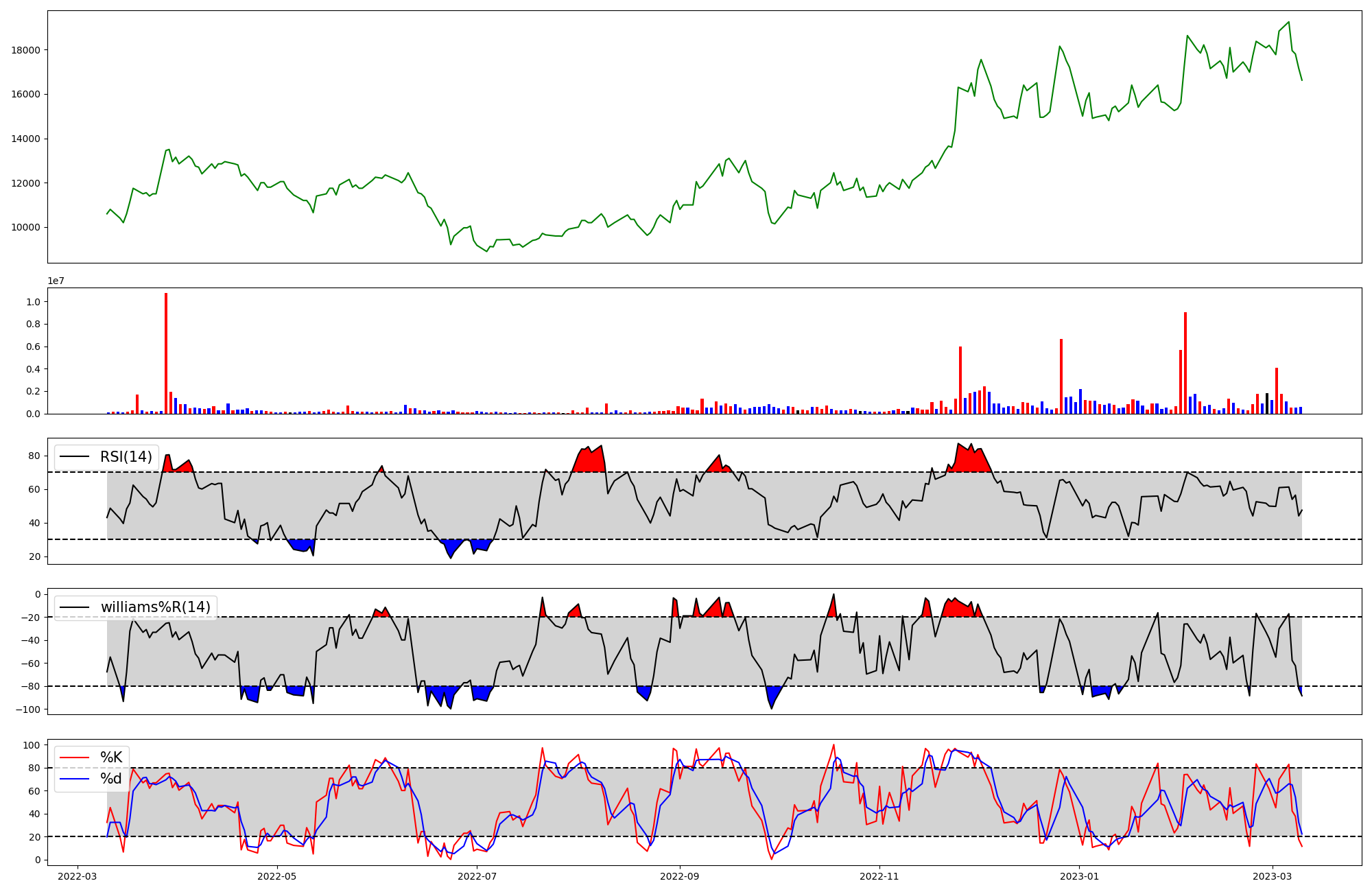Click the blue %d legend line swatch
Image resolution: width=1372 pixels, height=892 pixels.
coord(75,779)
